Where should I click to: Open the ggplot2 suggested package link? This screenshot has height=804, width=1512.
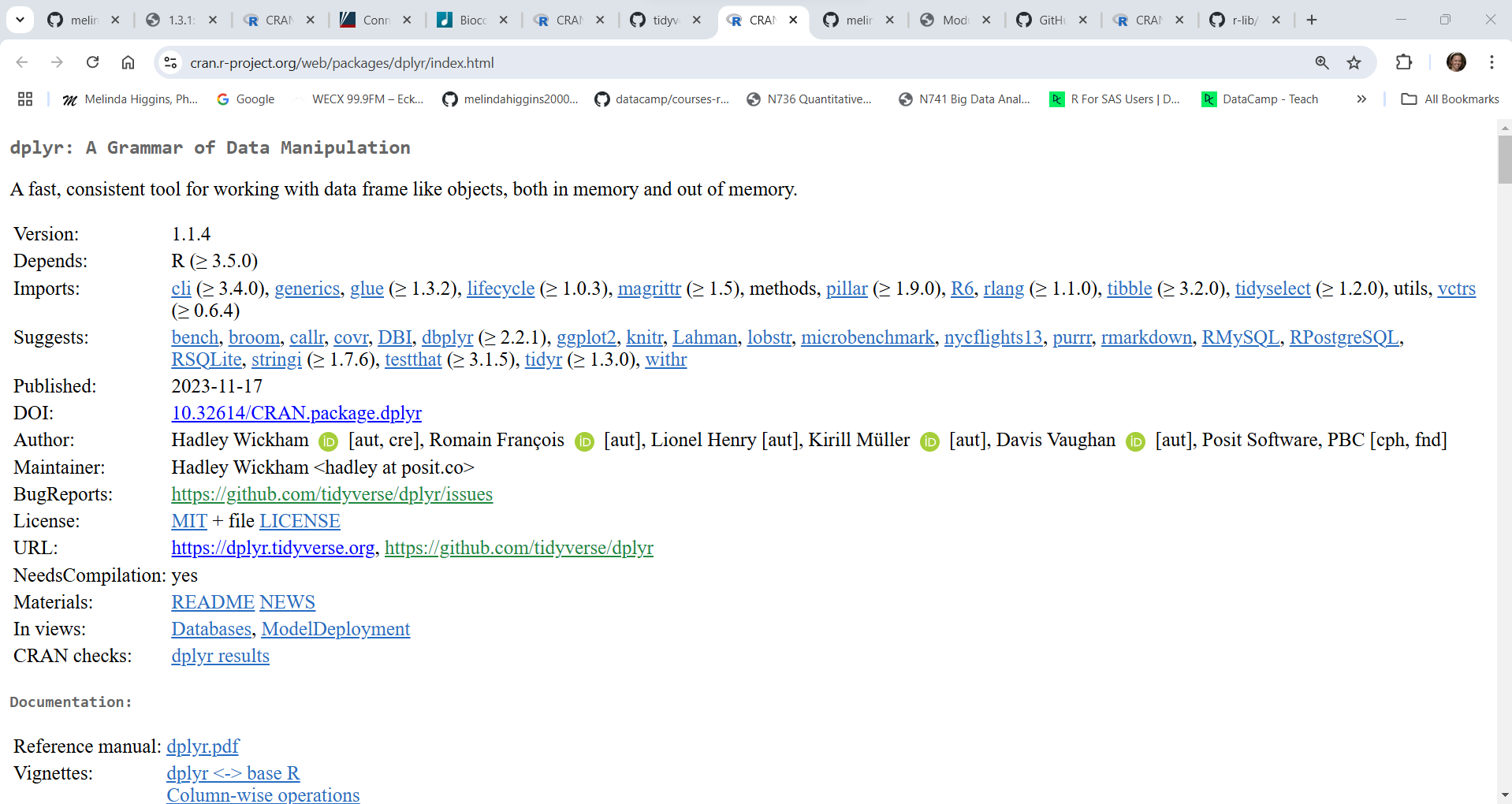click(587, 337)
